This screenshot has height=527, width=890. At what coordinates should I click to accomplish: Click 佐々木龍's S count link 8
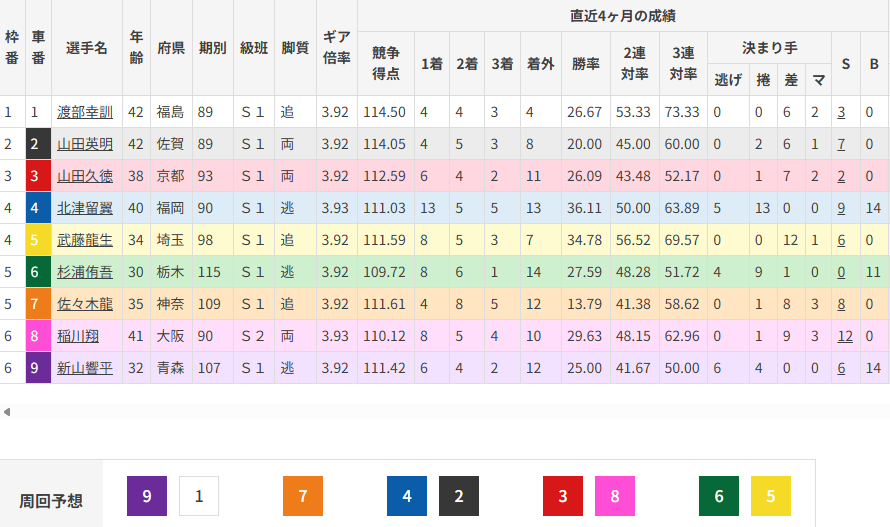coord(842,305)
